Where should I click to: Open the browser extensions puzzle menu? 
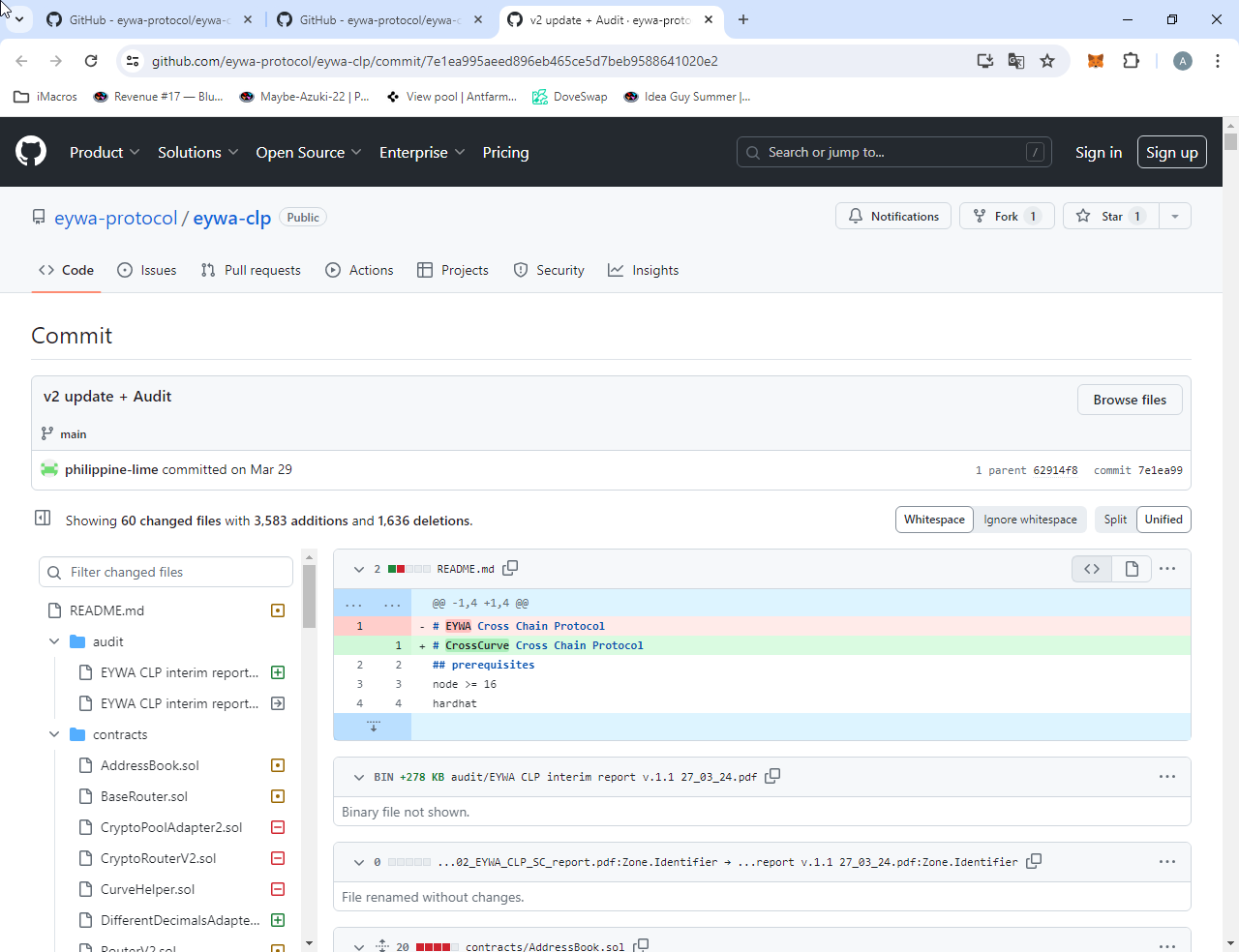point(1131,61)
